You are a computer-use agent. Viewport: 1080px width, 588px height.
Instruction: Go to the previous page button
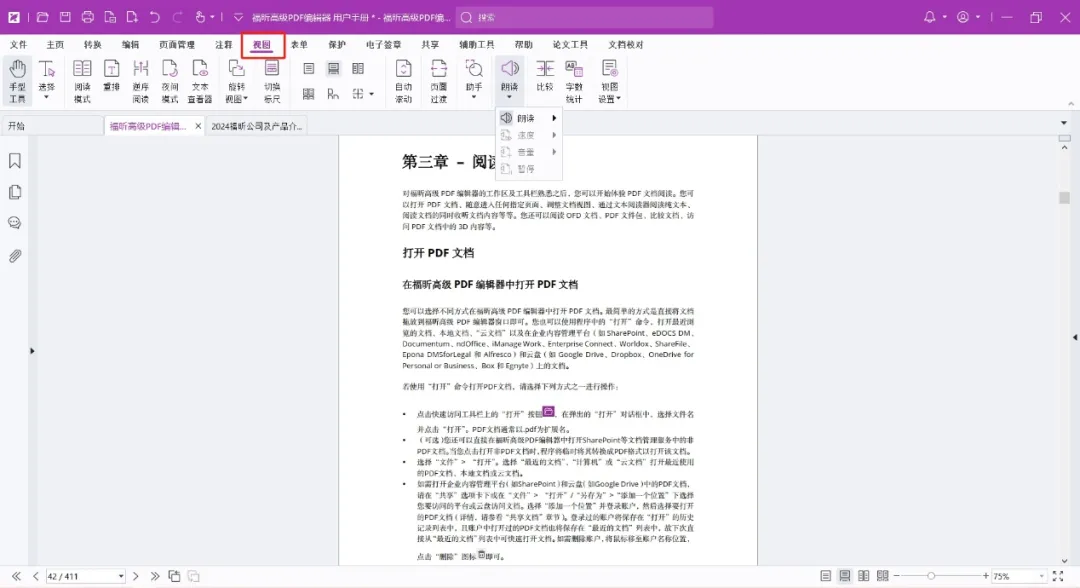[35, 576]
